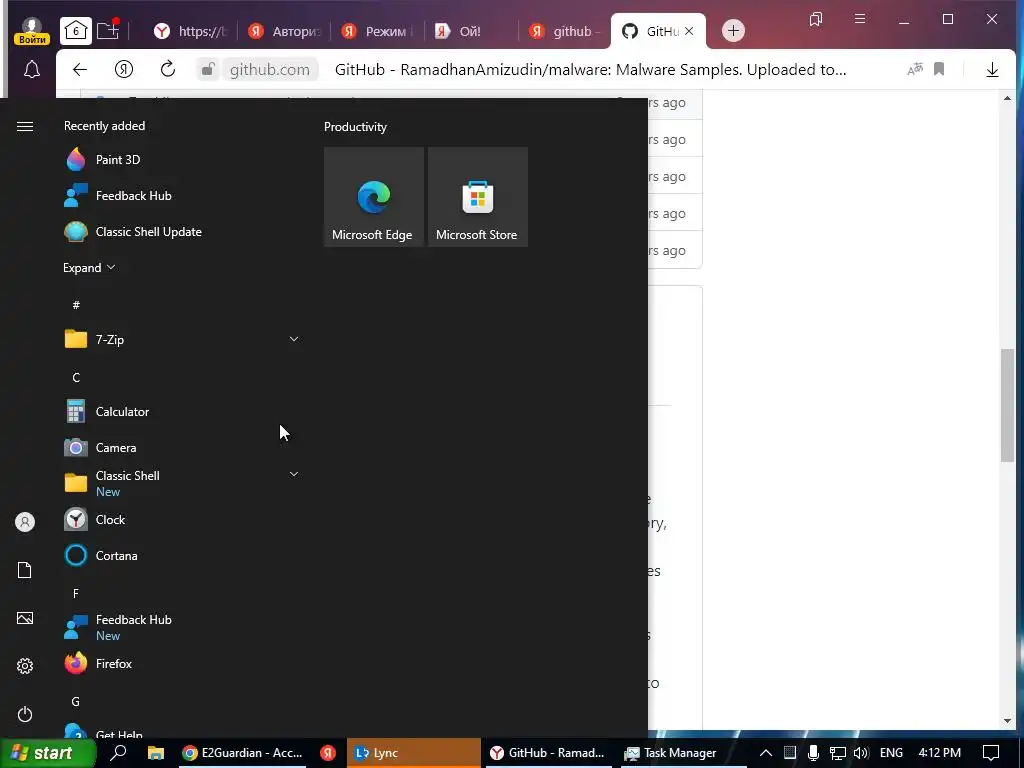Jump to letter C section header
Image resolution: width=1024 pixels, height=768 pixels.
click(x=76, y=377)
